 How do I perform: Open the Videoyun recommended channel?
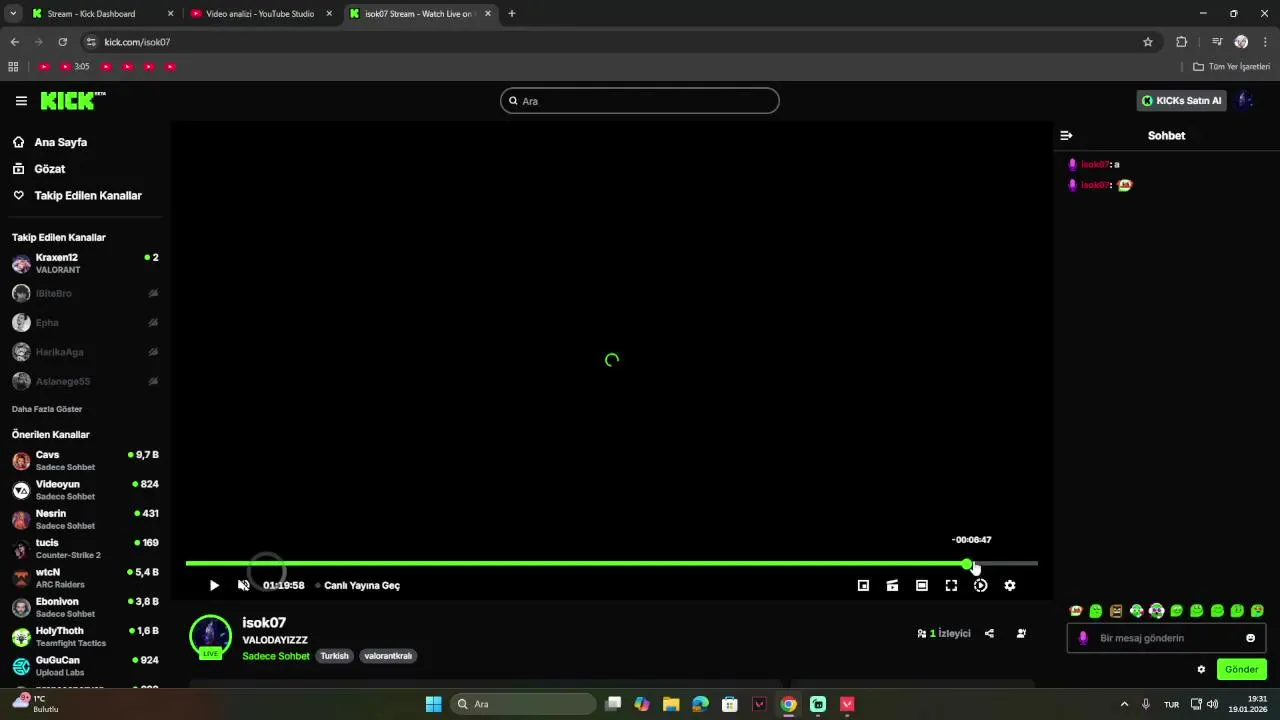click(x=85, y=490)
